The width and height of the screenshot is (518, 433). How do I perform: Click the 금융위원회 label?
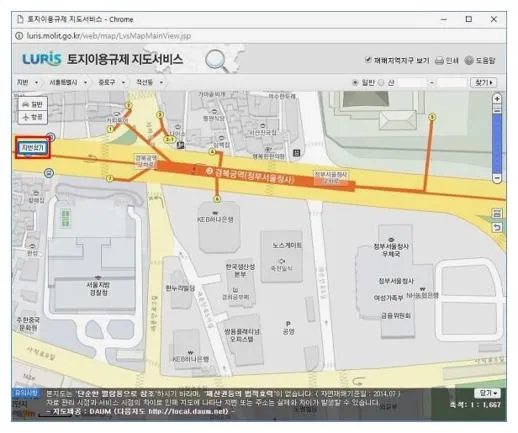[x=396, y=315]
